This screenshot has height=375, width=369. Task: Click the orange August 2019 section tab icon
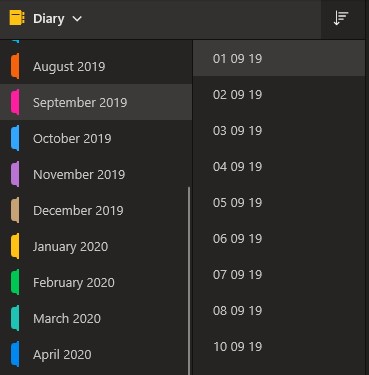point(15,66)
